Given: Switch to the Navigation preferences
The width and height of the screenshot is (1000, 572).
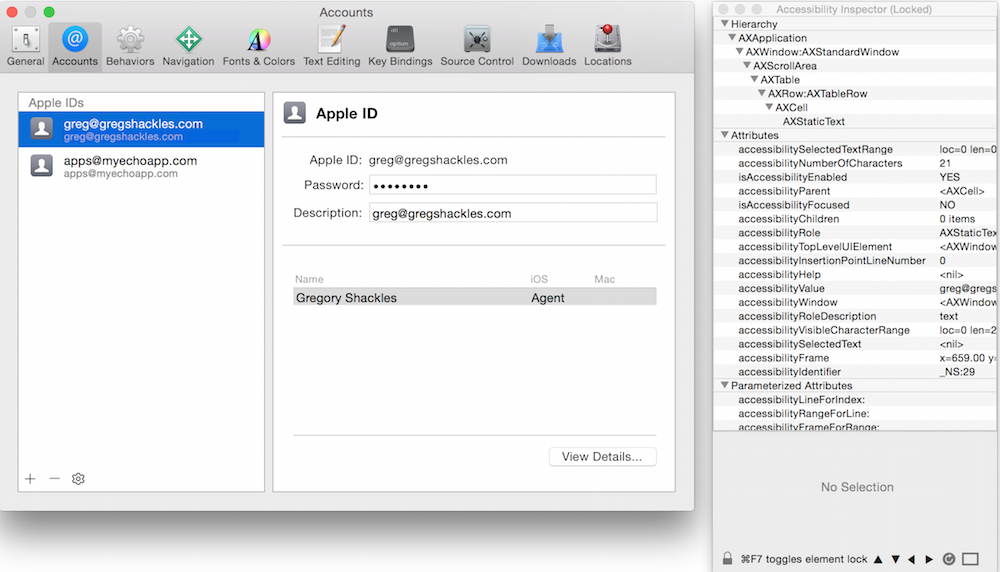Looking at the screenshot, I should pos(188,47).
